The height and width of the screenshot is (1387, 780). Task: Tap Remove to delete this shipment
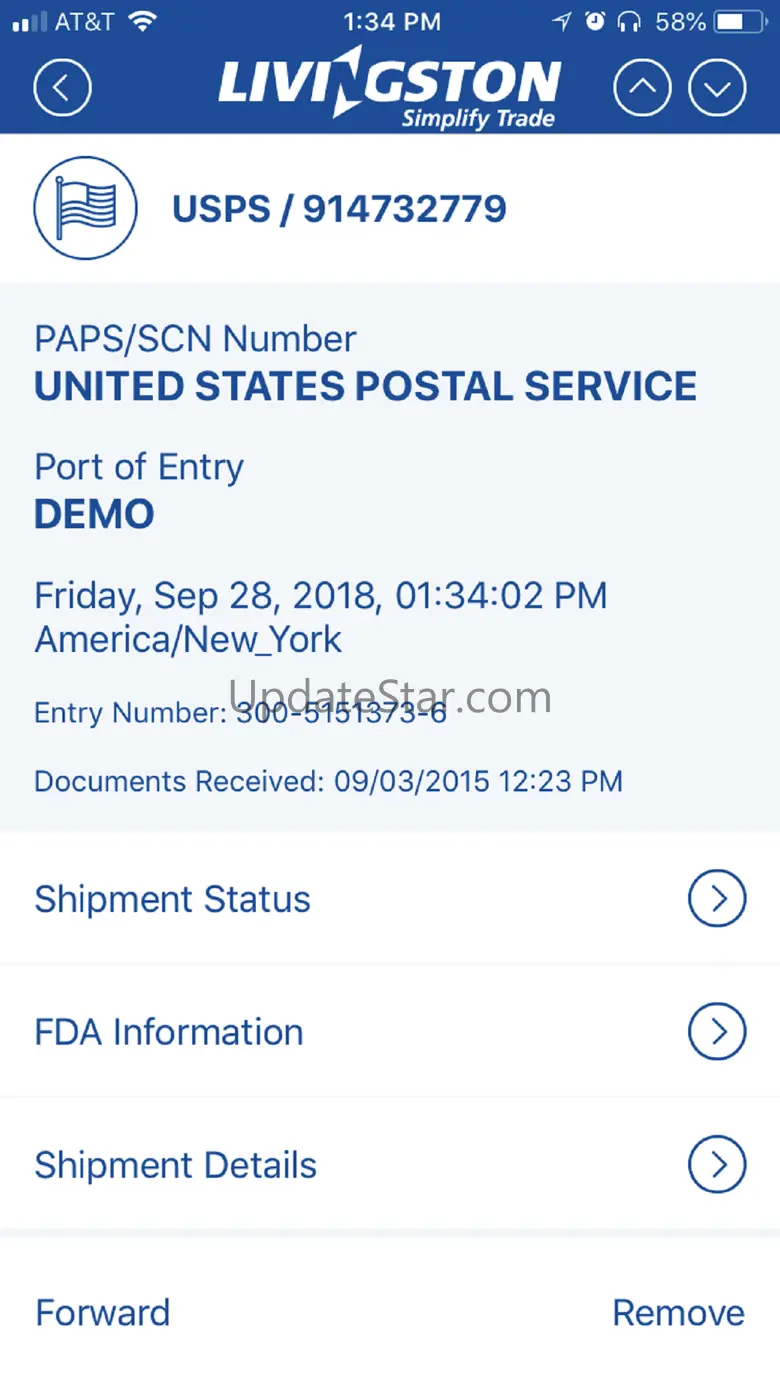(678, 1312)
